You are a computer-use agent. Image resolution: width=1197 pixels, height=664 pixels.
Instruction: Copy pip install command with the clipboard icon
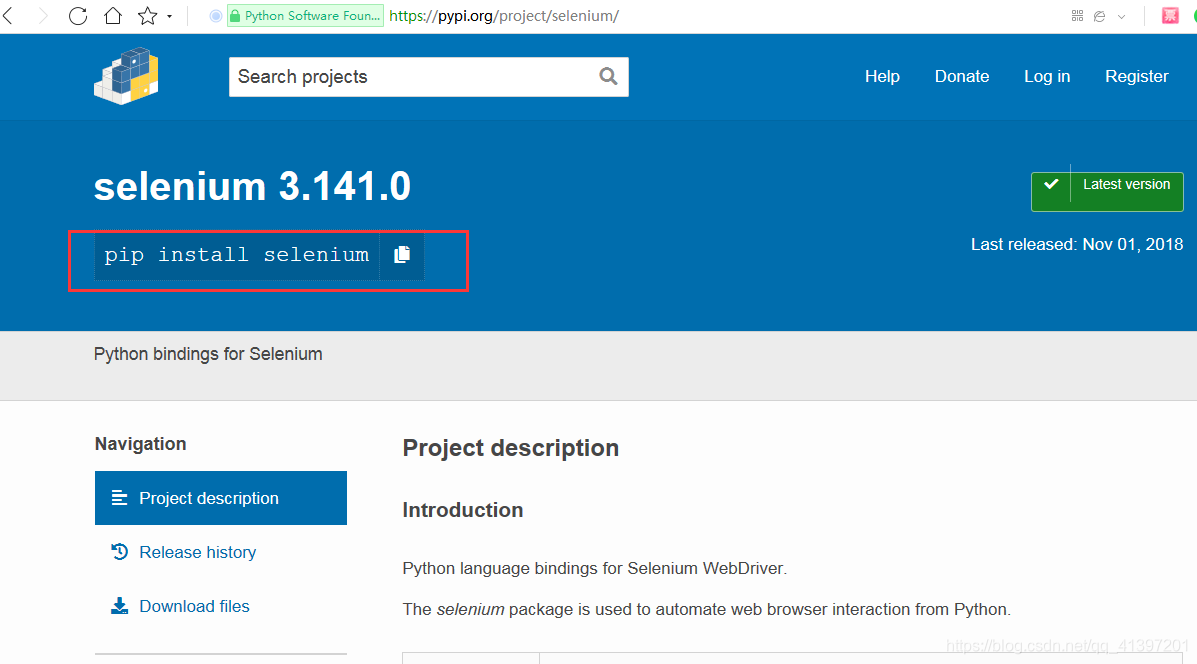(x=402, y=255)
